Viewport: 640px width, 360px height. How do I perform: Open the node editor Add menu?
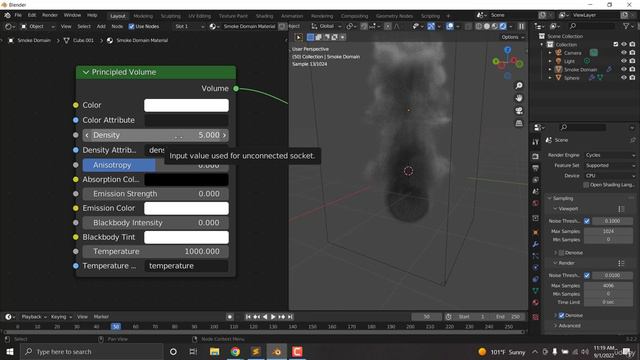(x=101, y=26)
